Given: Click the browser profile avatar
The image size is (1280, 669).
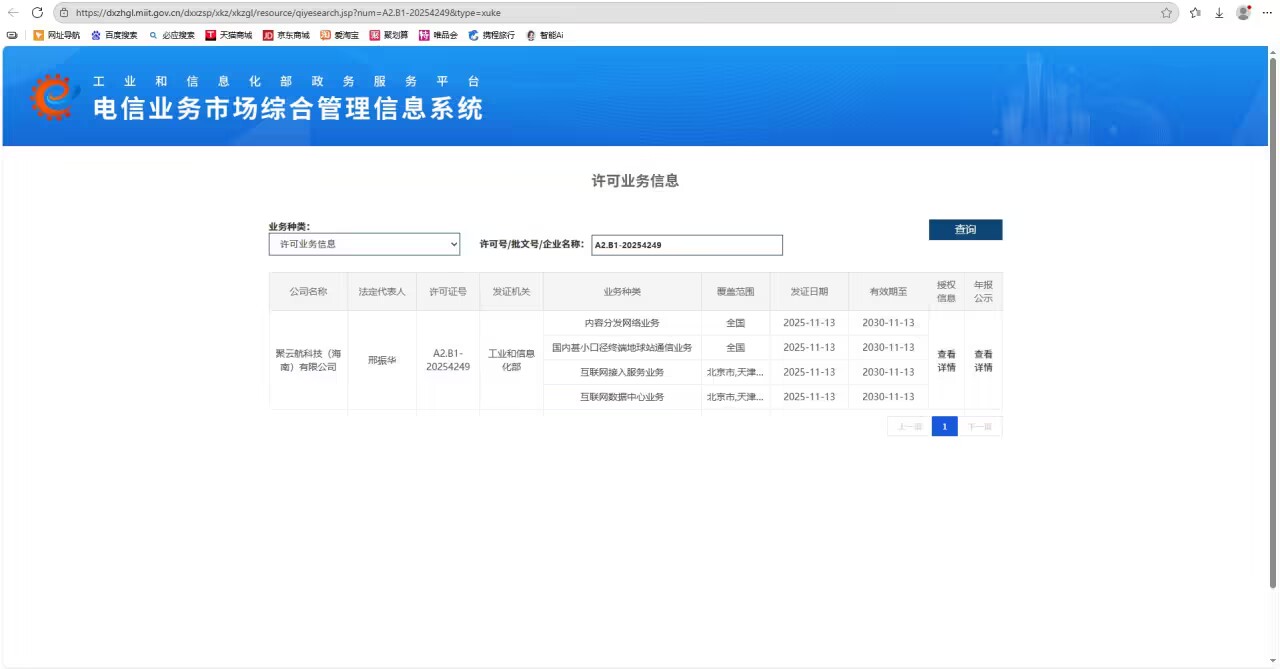Looking at the screenshot, I should pos(1243,12).
